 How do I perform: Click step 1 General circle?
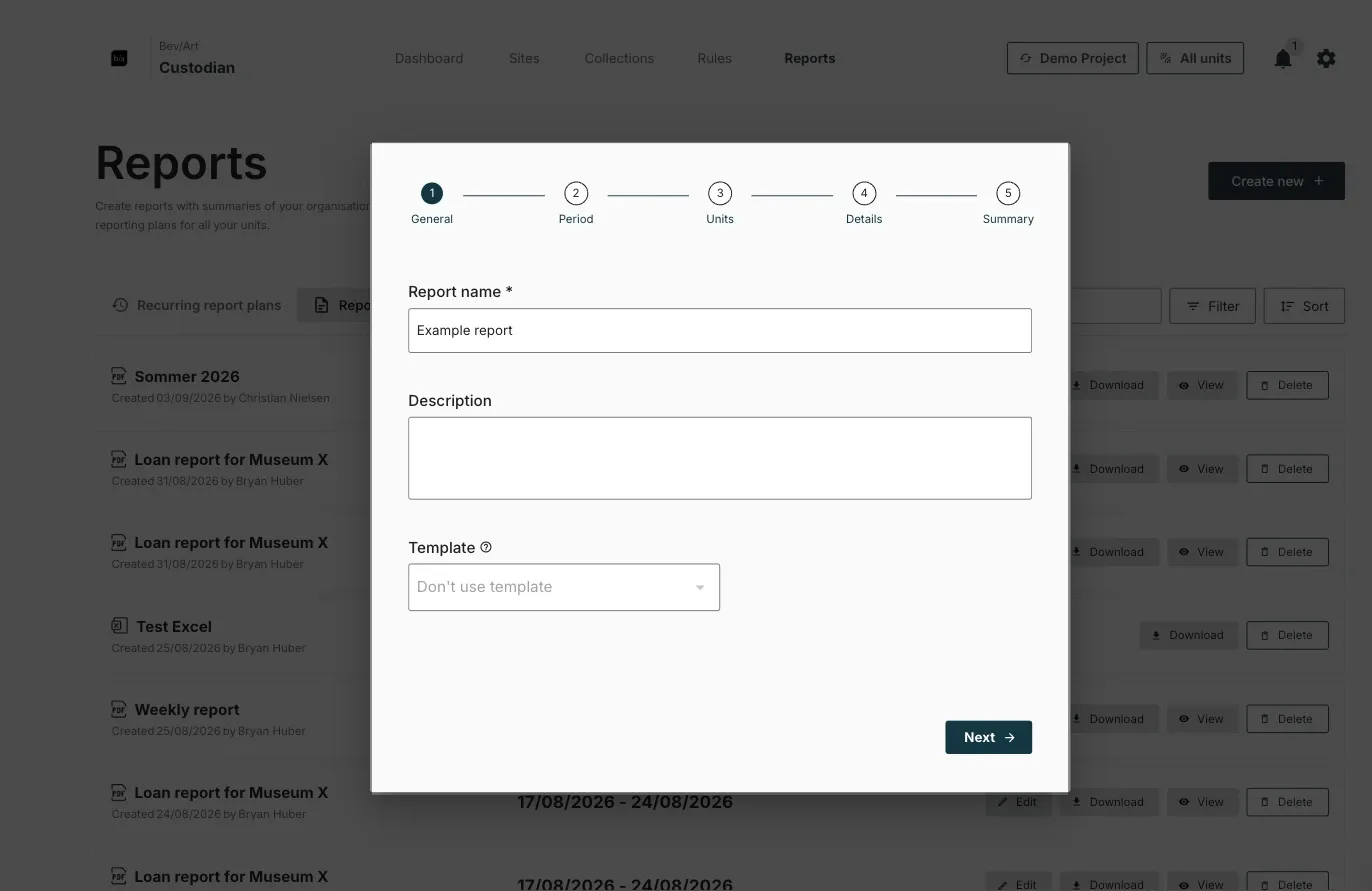[x=432, y=193]
